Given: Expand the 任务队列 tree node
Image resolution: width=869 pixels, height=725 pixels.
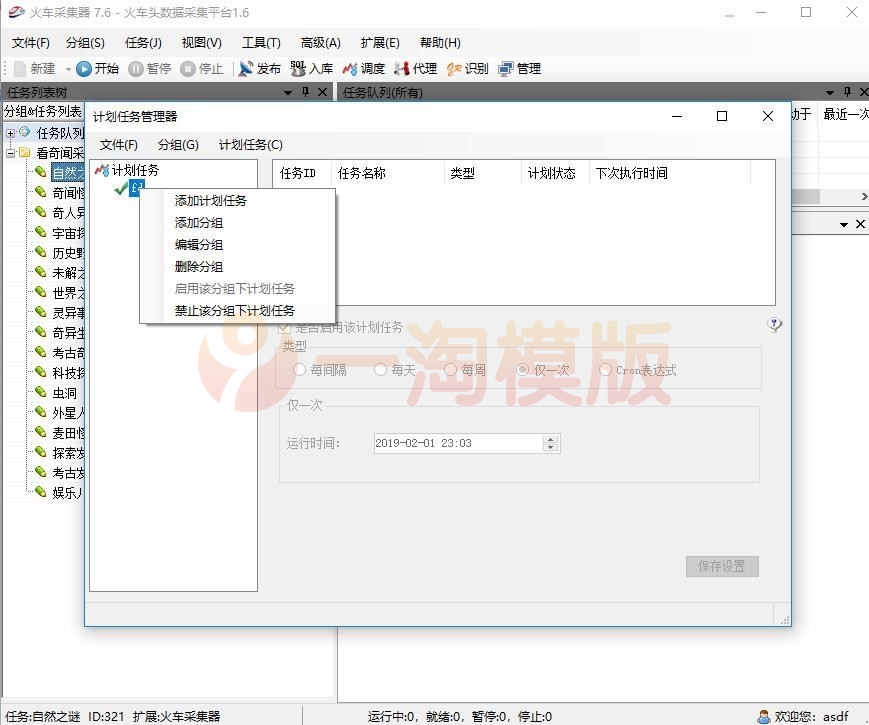Looking at the screenshot, I should 10,133.
